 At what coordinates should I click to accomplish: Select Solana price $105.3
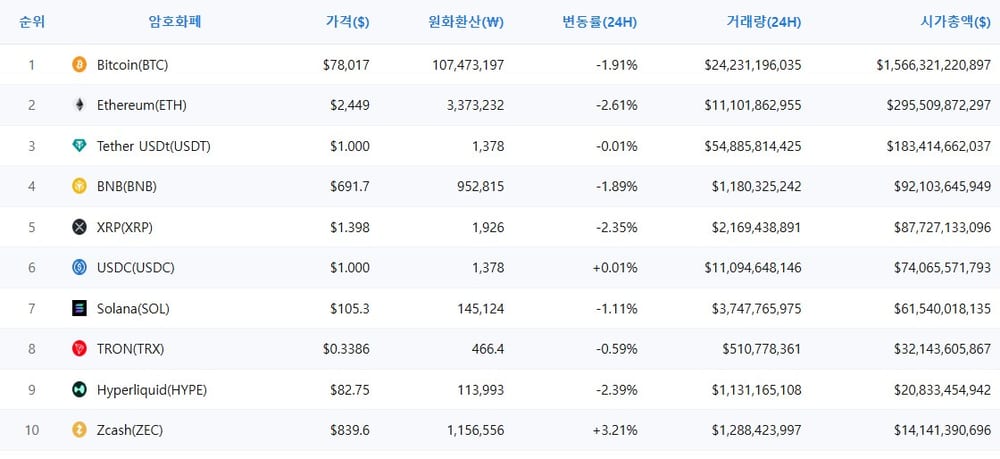349,309
